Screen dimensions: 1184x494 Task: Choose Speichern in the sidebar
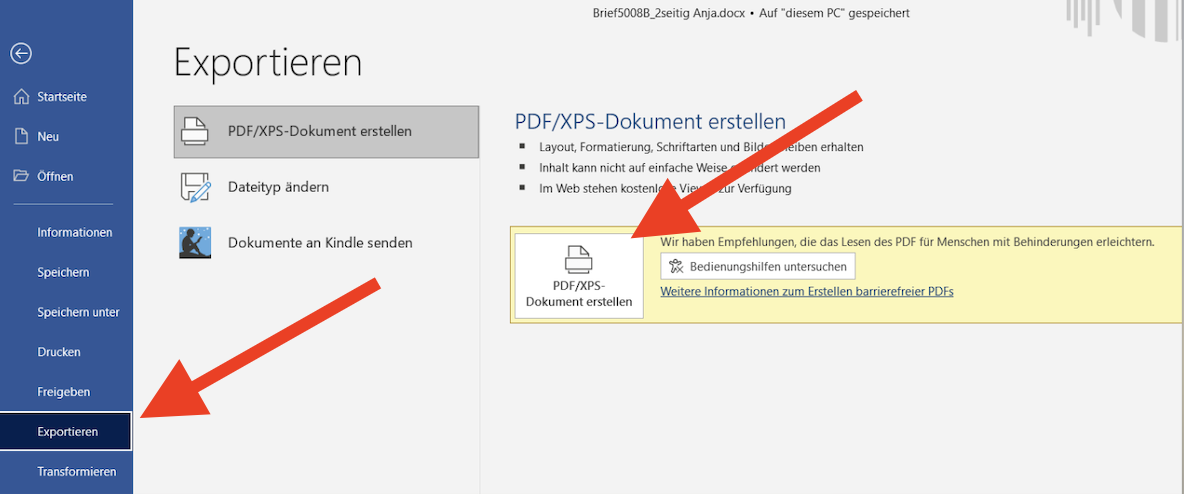(x=63, y=272)
